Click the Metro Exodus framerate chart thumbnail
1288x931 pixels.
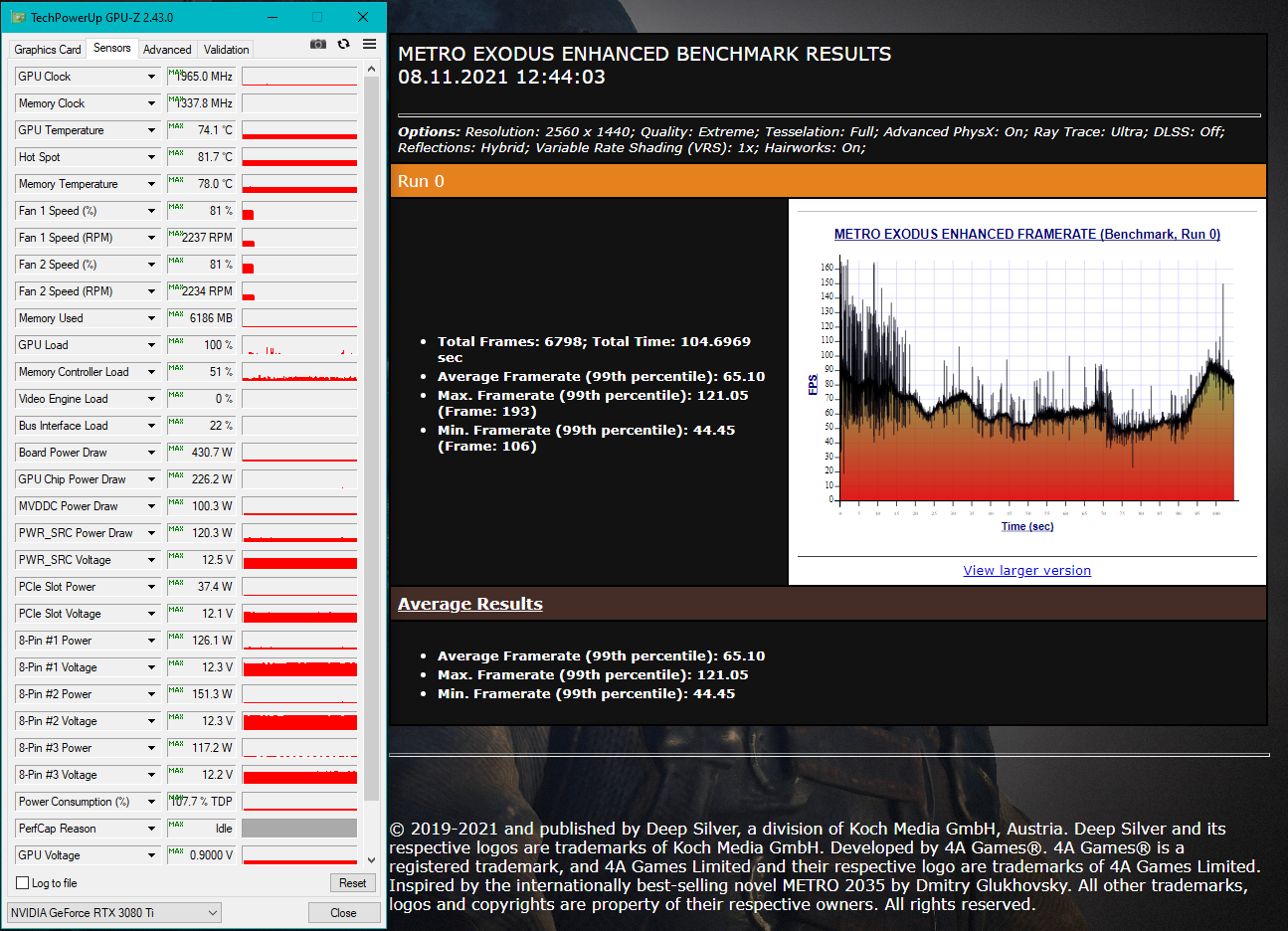[x=1027, y=383]
